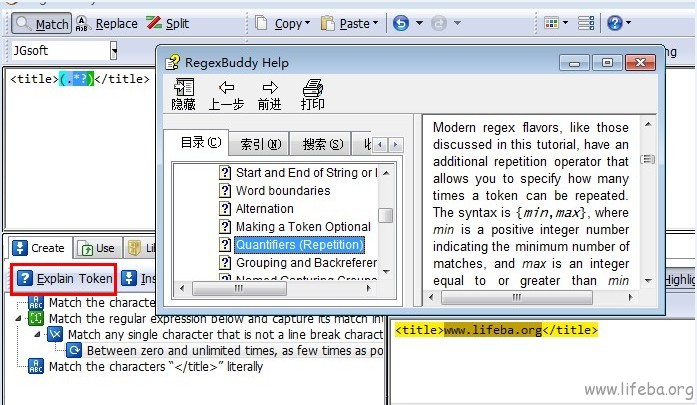Activate the Match mode button

point(41,24)
